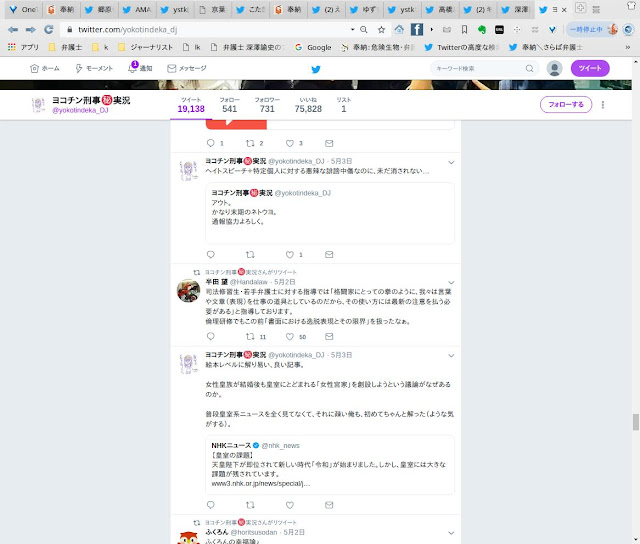Viewport: 640px width, 544px height.
Task: Reply to the ヘイトスピーチ tweet
Action: (211, 255)
